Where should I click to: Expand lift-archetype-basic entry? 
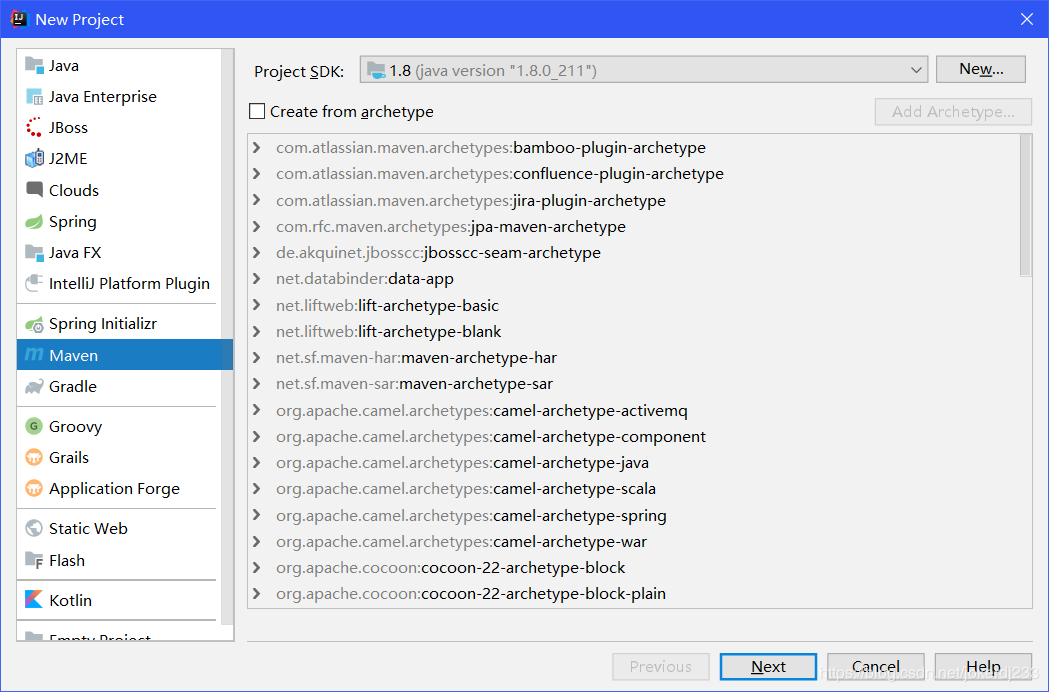pyautogui.click(x=257, y=305)
